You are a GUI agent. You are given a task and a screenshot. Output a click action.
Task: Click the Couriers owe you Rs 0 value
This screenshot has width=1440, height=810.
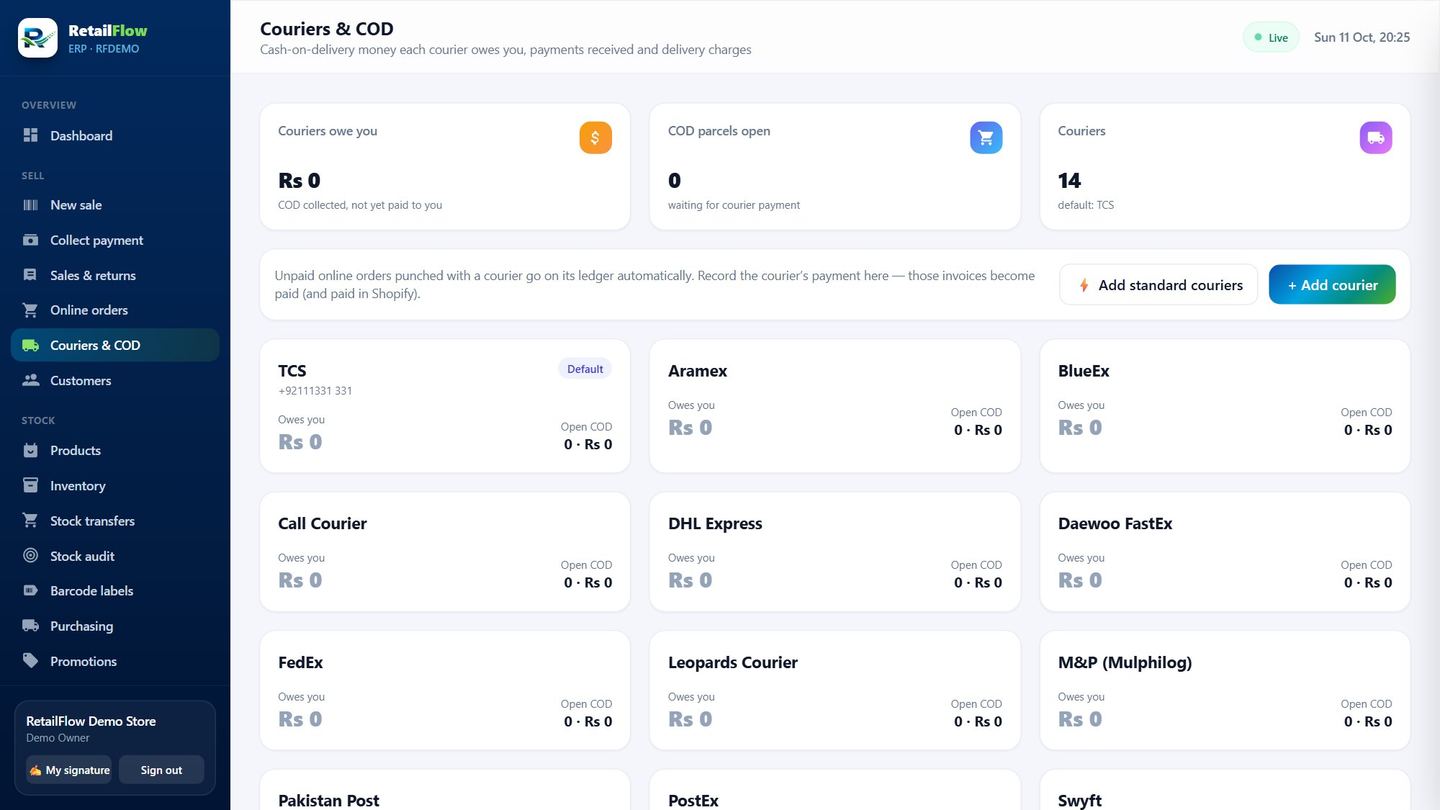(299, 181)
